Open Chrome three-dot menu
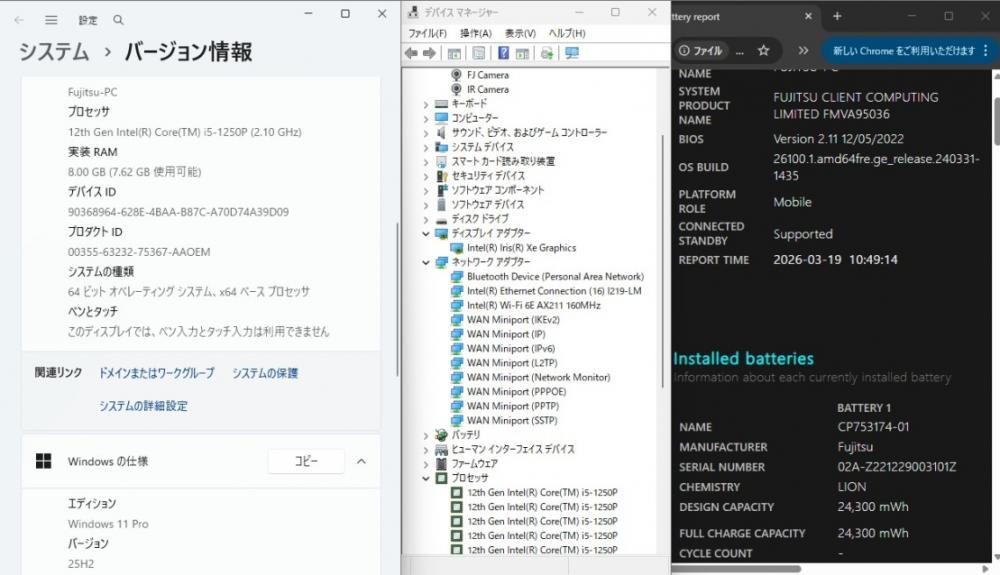This screenshot has width=1000, height=575. coord(986,50)
